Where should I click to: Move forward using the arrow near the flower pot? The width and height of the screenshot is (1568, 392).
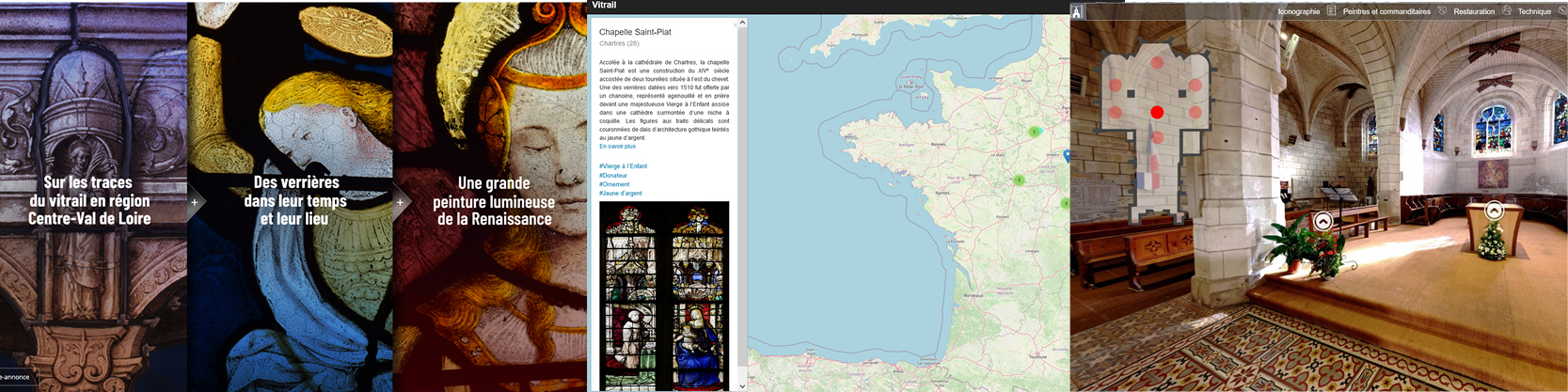click(x=1323, y=222)
